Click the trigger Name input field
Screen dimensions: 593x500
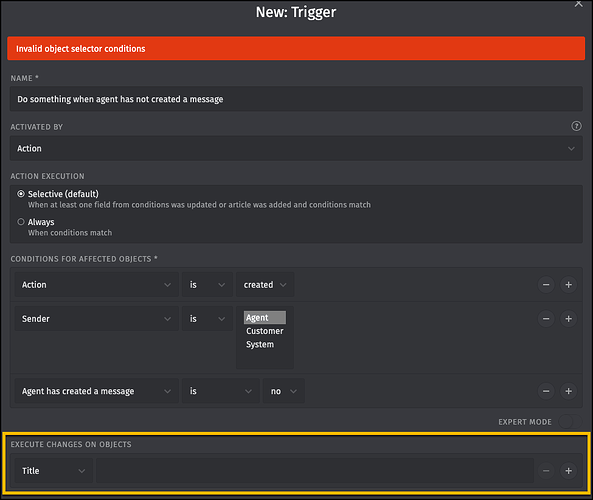(x=296, y=99)
